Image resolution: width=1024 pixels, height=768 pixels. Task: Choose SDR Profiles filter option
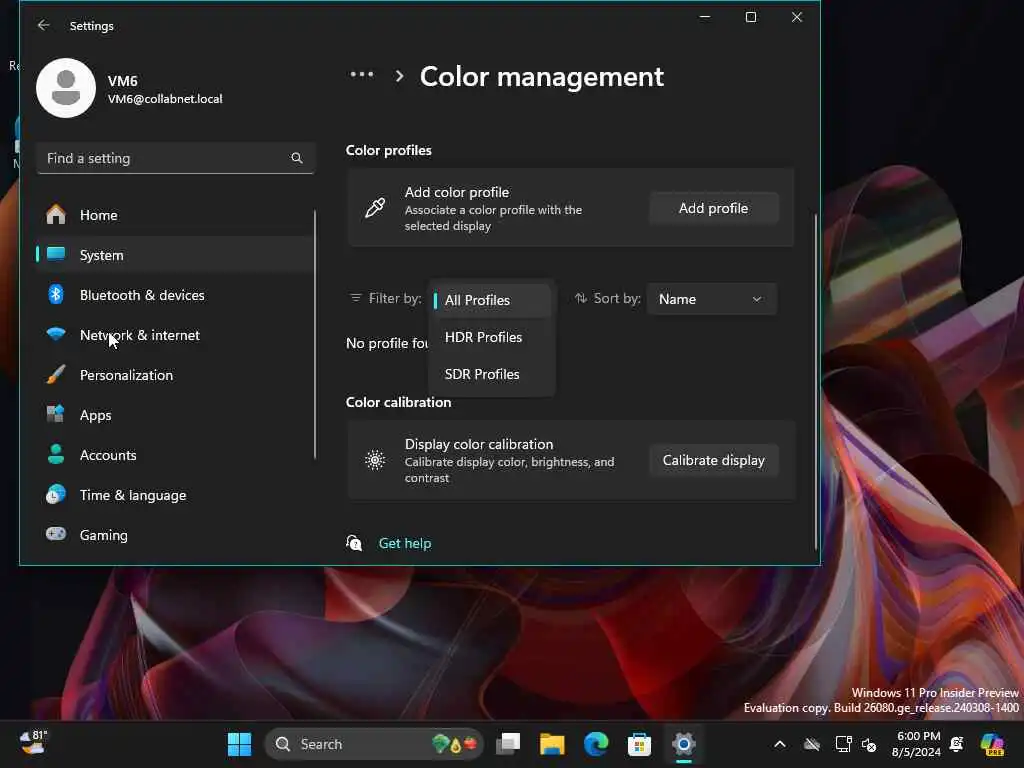tap(492, 374)
